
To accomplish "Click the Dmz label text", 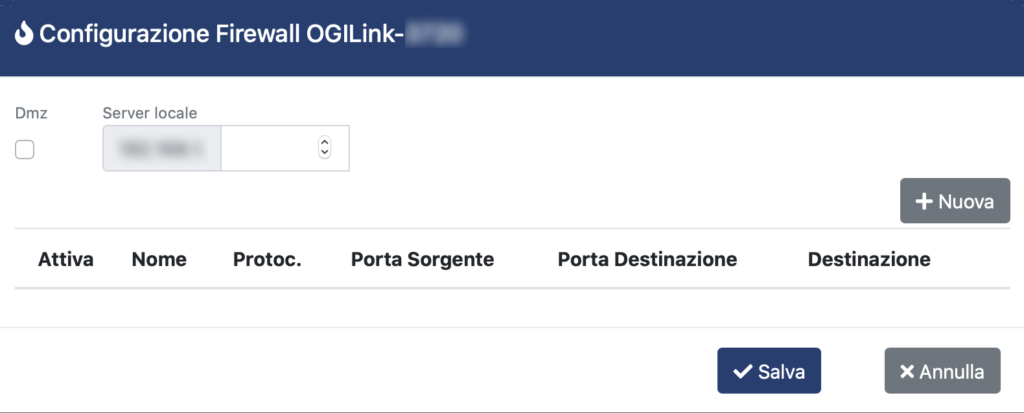I will (x=31, y=113).
